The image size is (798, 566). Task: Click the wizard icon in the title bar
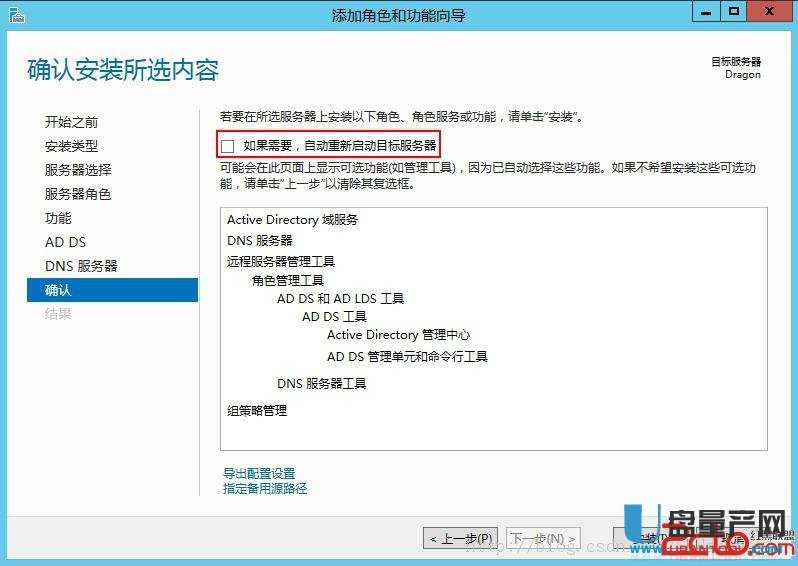pyautogui.click(x=14, y=14)
